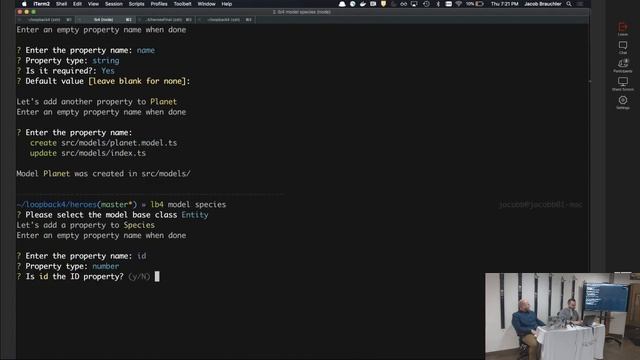Click the AirPlay display icon in menu bar
640x360 pixels.
[x=414, y=4]
